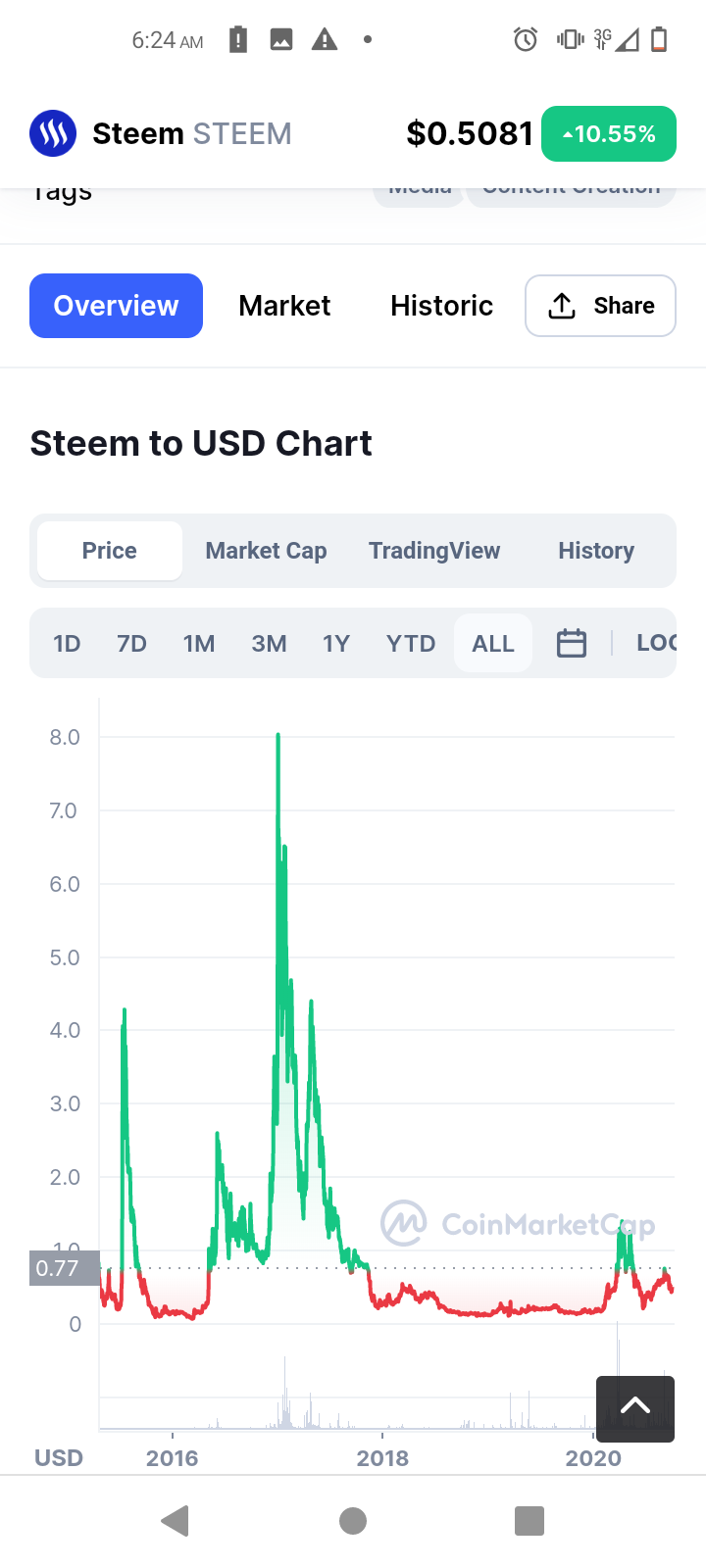Open the calendar date range picker
Image resolution: width=706 pixels, height=1568 pixels.
coord(571,644)
